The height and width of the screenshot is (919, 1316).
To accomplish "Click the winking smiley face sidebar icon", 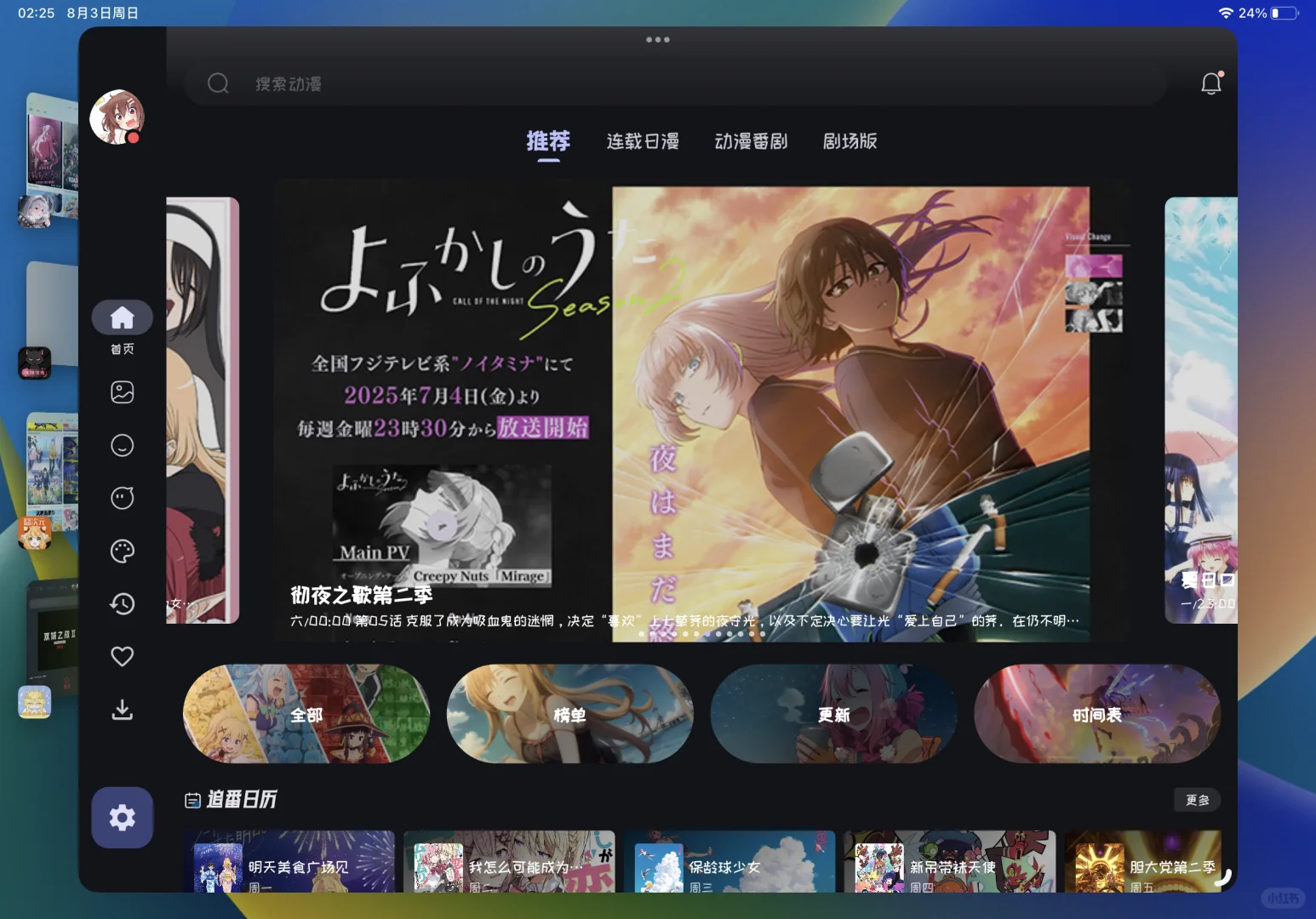I will click(x=122, y=445).
